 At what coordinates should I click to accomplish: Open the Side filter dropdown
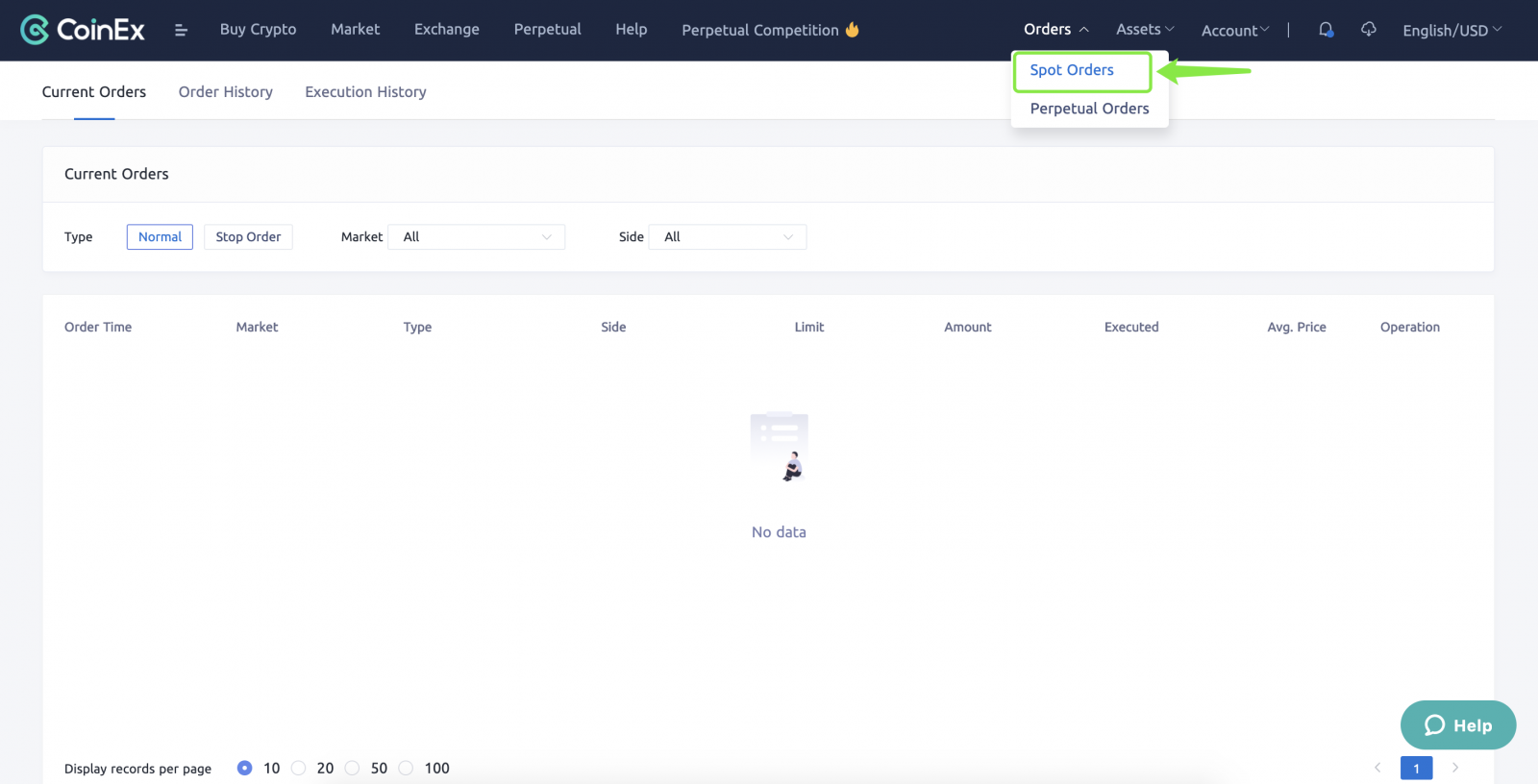tap(728, 237)
